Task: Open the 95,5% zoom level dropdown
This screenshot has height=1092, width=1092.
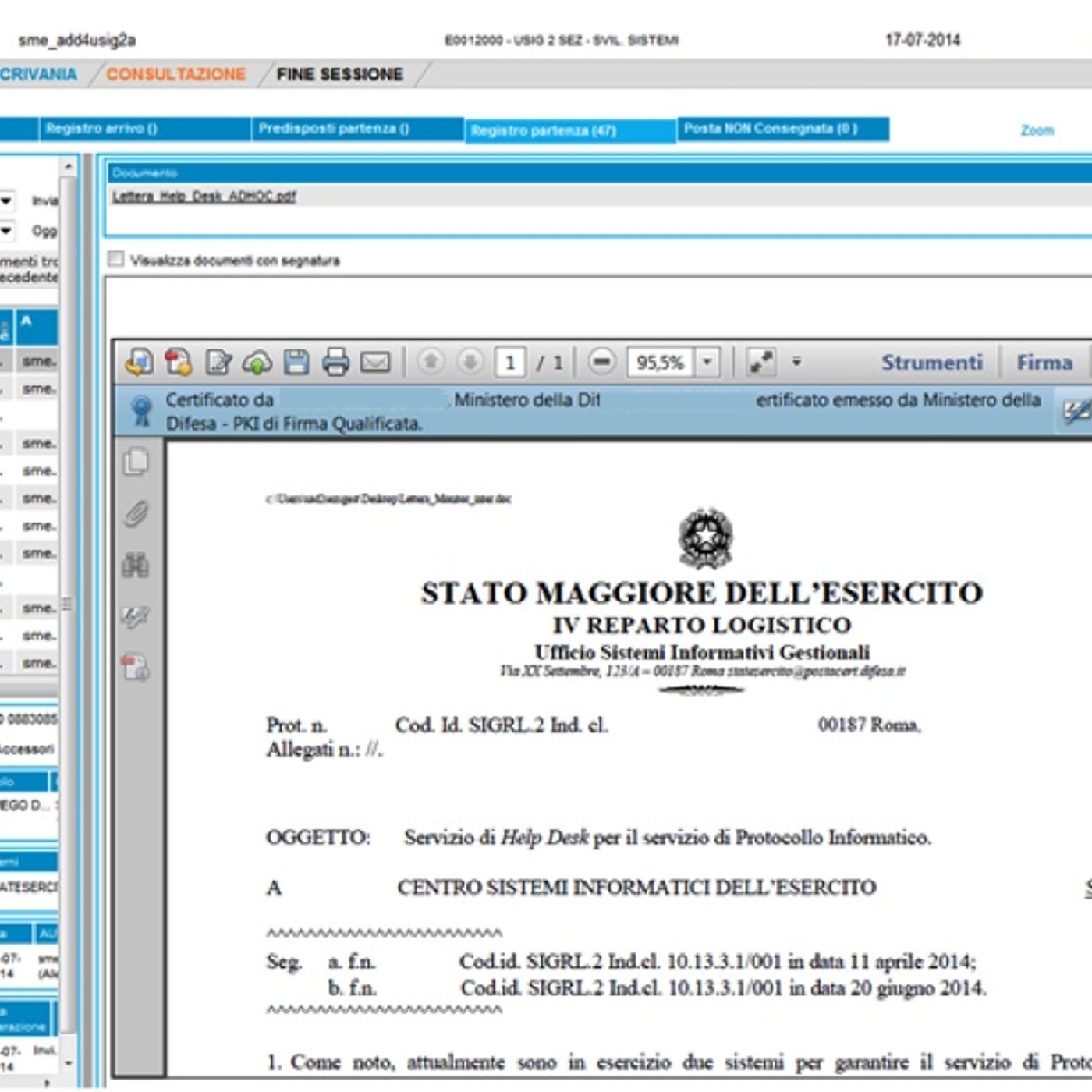Action: coord(707,362)
